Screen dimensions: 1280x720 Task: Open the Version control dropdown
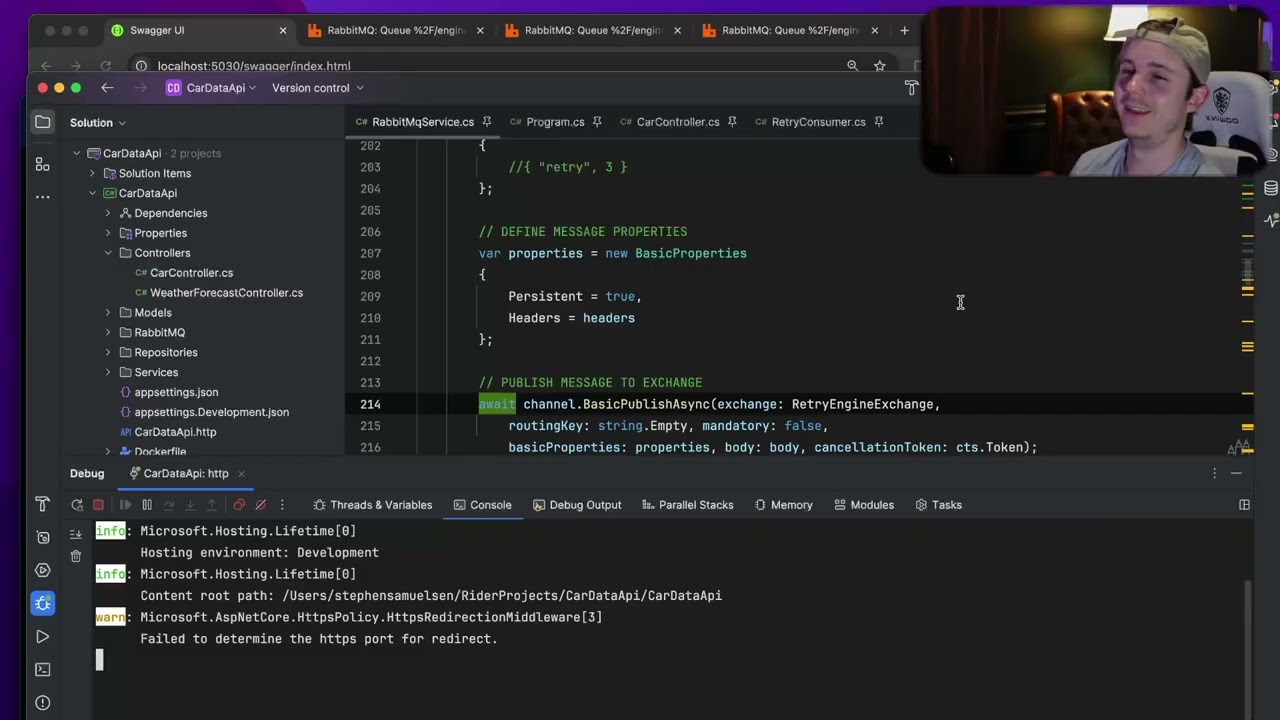coord(317,88)
